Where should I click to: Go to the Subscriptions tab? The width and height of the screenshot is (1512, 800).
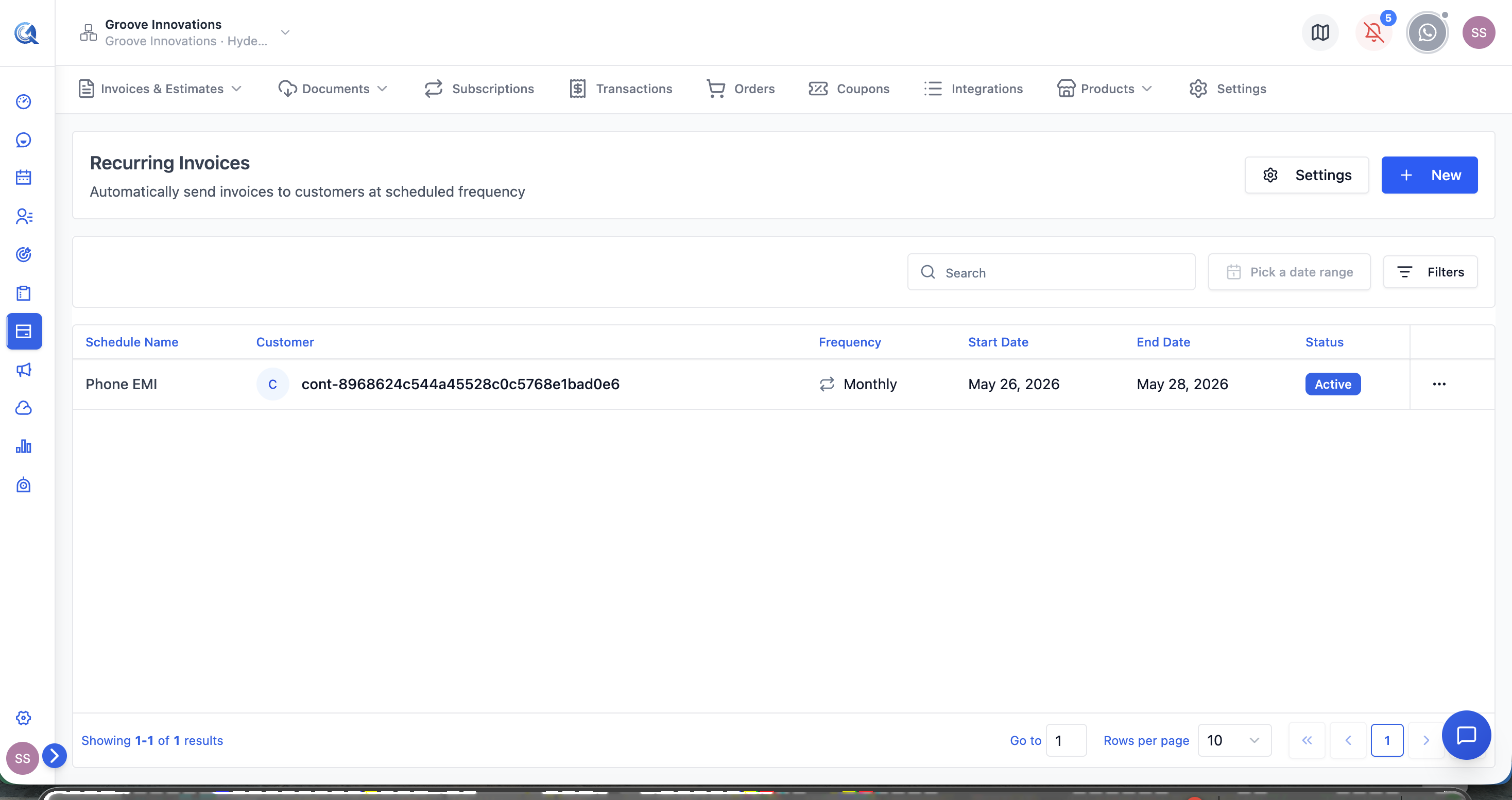479,89
